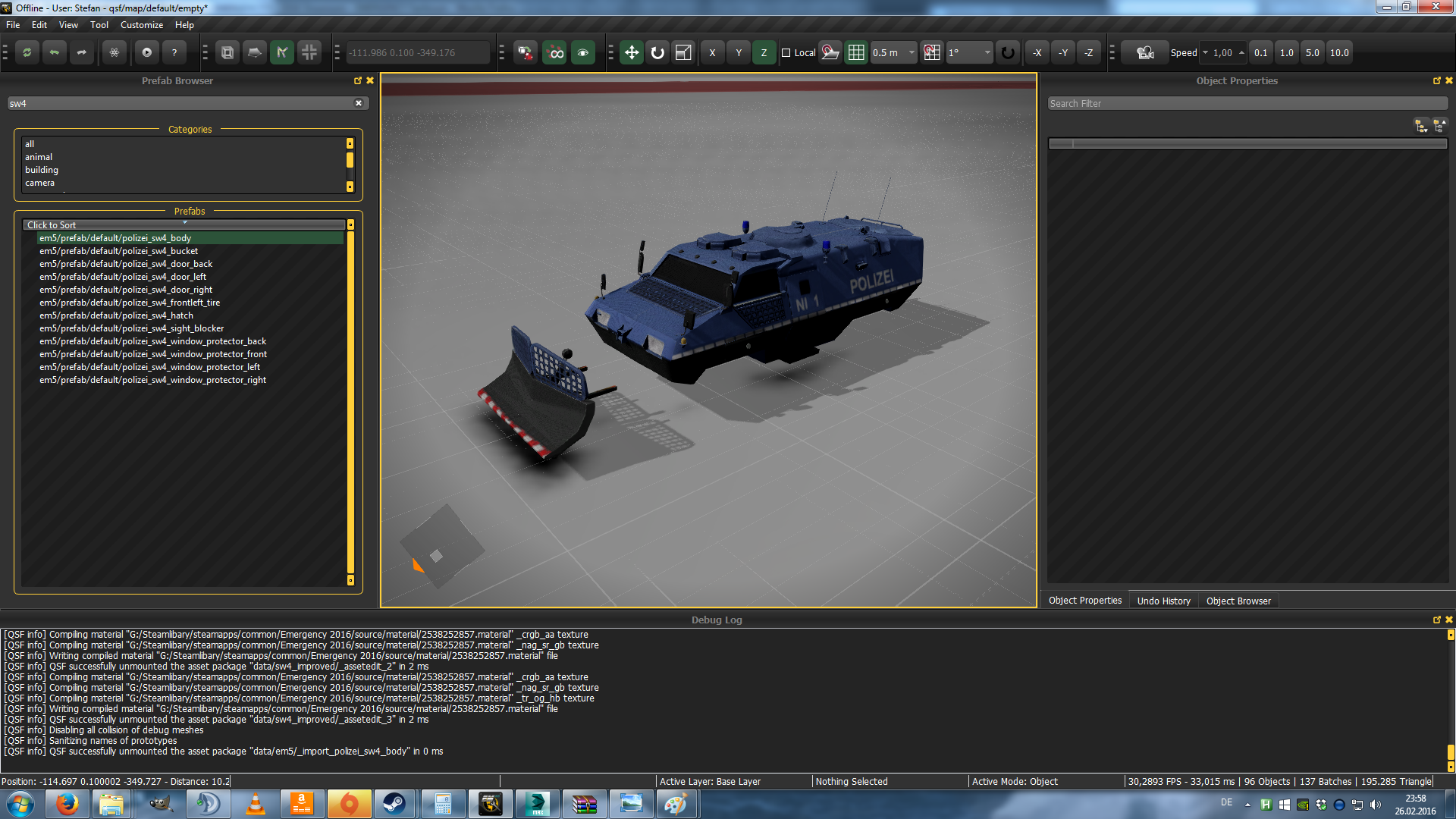Click the Prefabs list scrollbar
This screenshot has height=819, width=1456.
[x=350, y=402]
